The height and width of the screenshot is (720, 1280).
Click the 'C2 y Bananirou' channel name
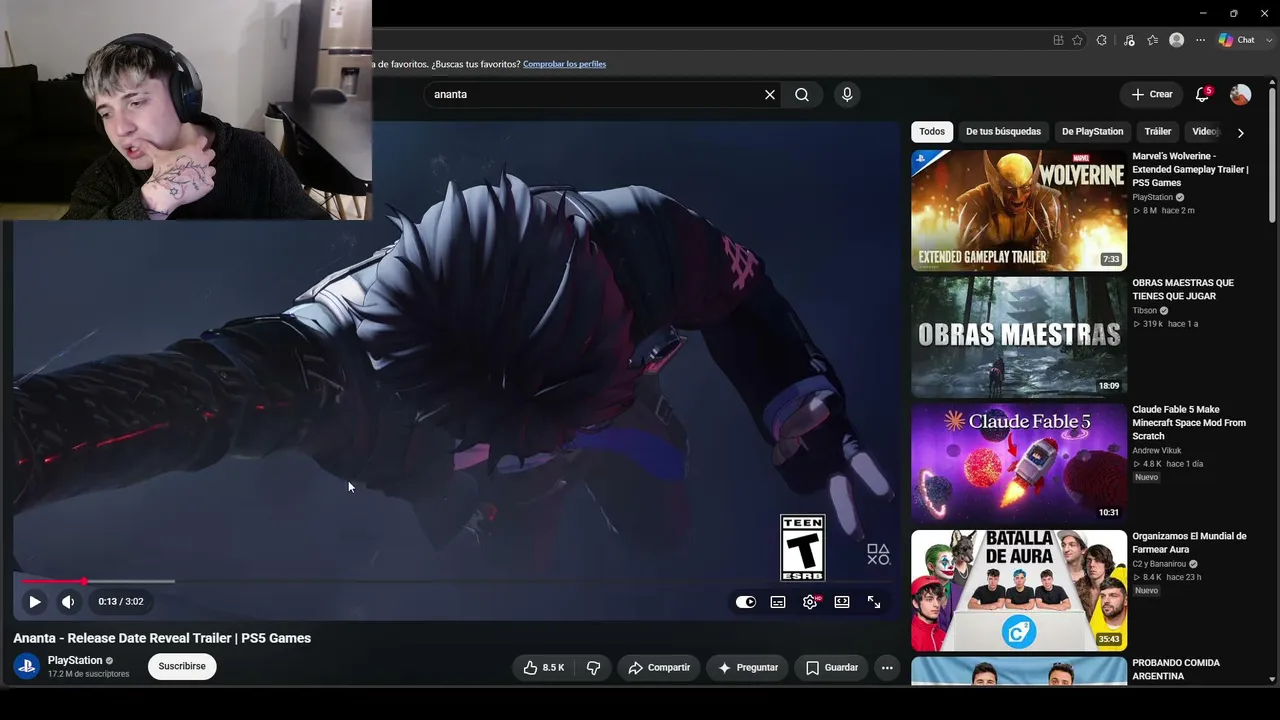[x=1158, y=564]
